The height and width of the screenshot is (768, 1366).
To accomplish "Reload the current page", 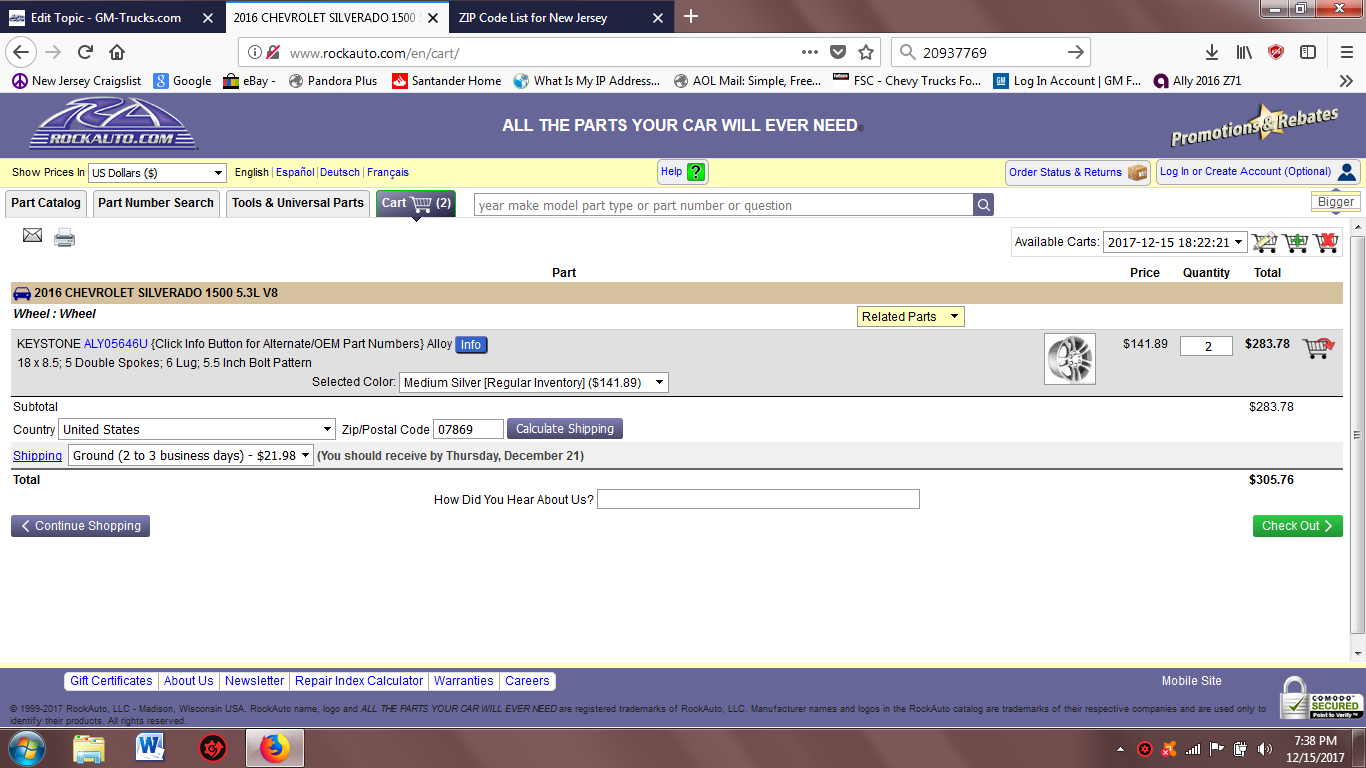I will click(x=86, y=52).
